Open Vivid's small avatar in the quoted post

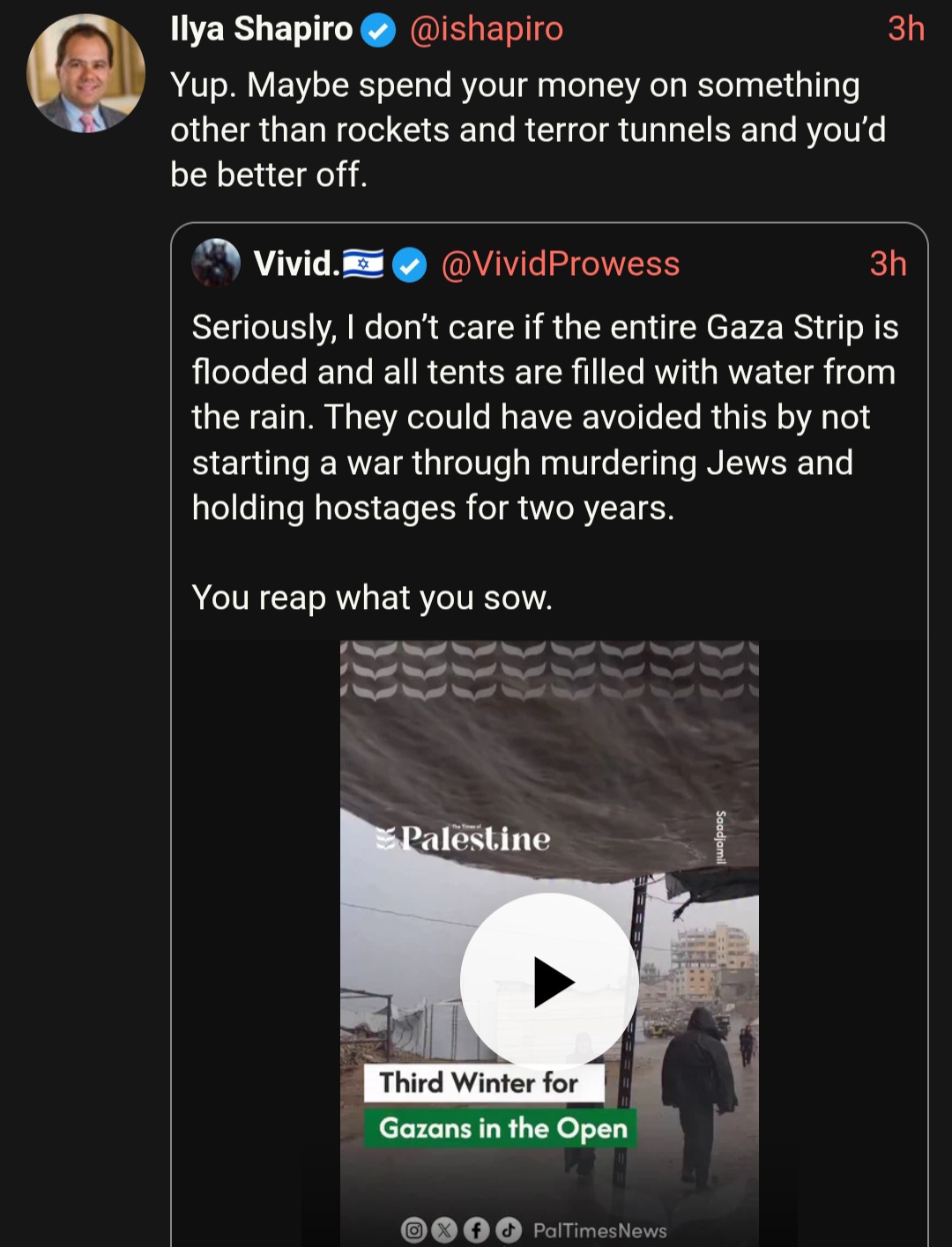pyautogui.click(x=216, y=264)
